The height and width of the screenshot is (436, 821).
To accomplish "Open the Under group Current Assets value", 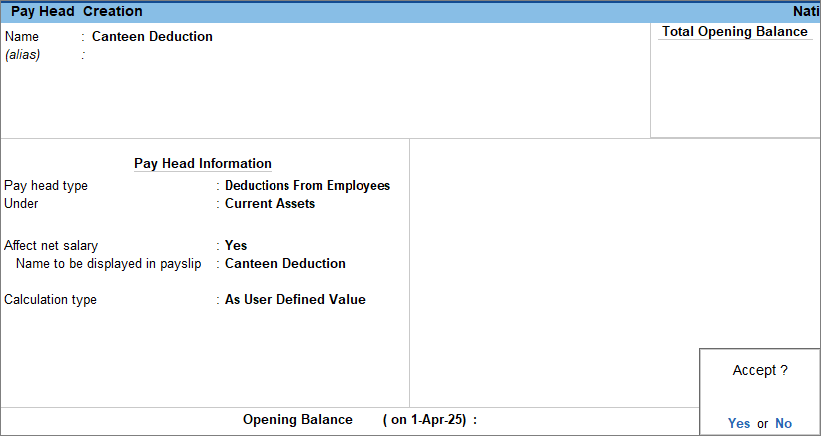I will pos(270,204).
